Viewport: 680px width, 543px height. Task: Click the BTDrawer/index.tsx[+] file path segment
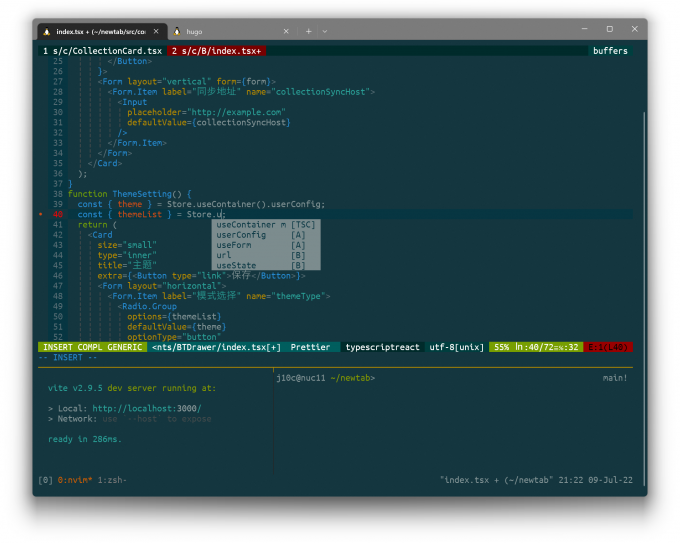tap(216, 347)
